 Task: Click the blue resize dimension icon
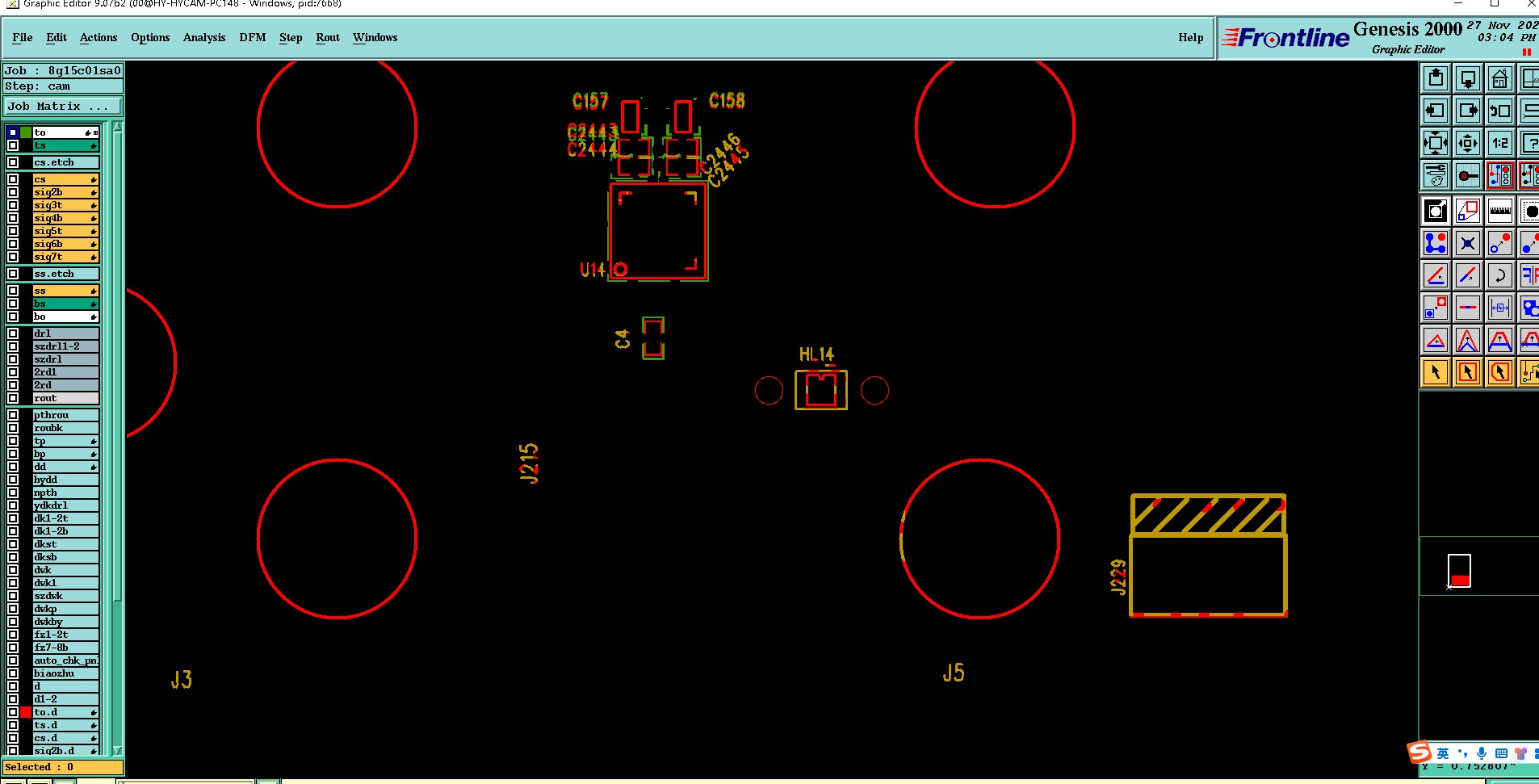[x=1500, y=308]
